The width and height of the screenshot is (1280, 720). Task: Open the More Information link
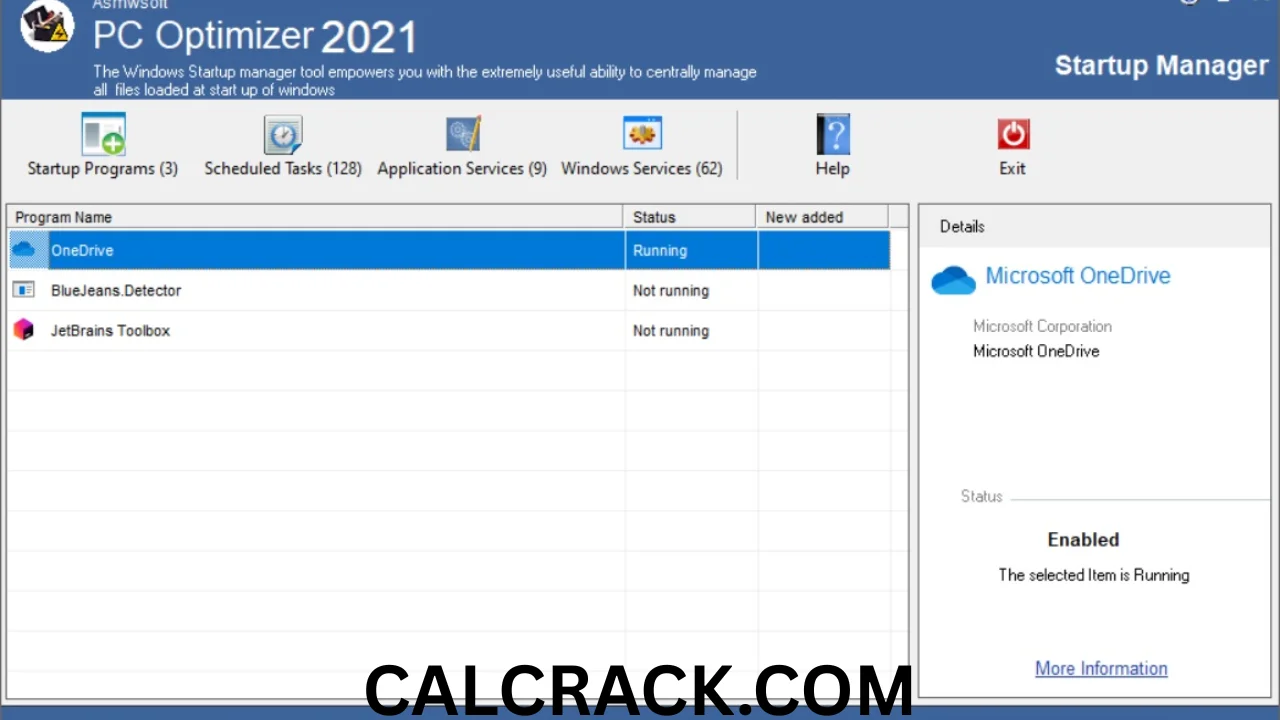point(1101,668)
